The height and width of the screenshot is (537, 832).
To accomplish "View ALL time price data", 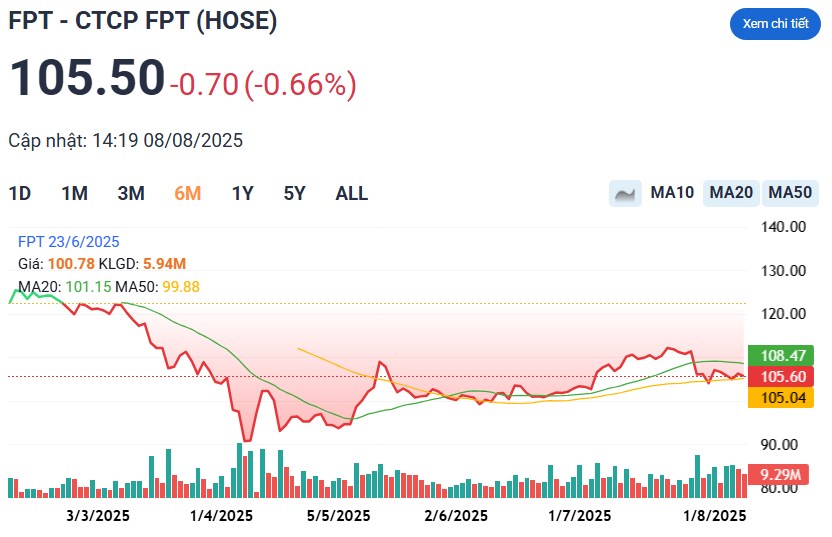I will click(351, 194).
